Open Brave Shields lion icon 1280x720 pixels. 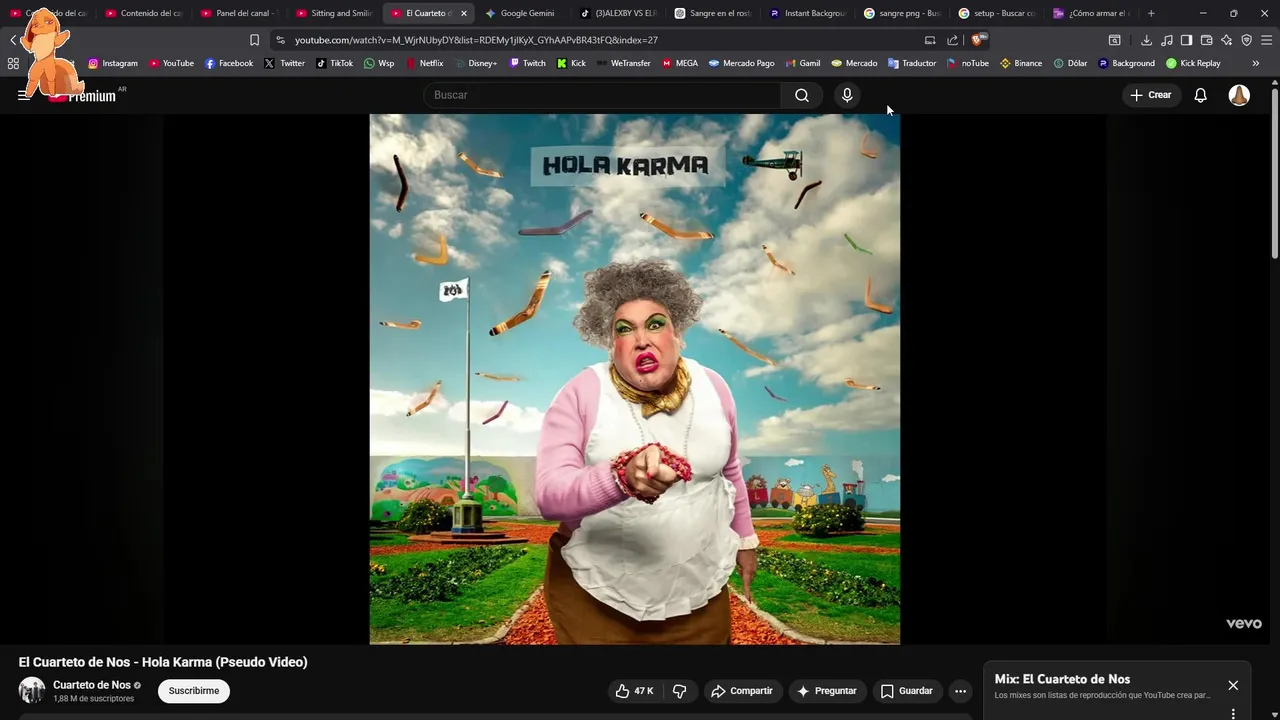[977, 40]
